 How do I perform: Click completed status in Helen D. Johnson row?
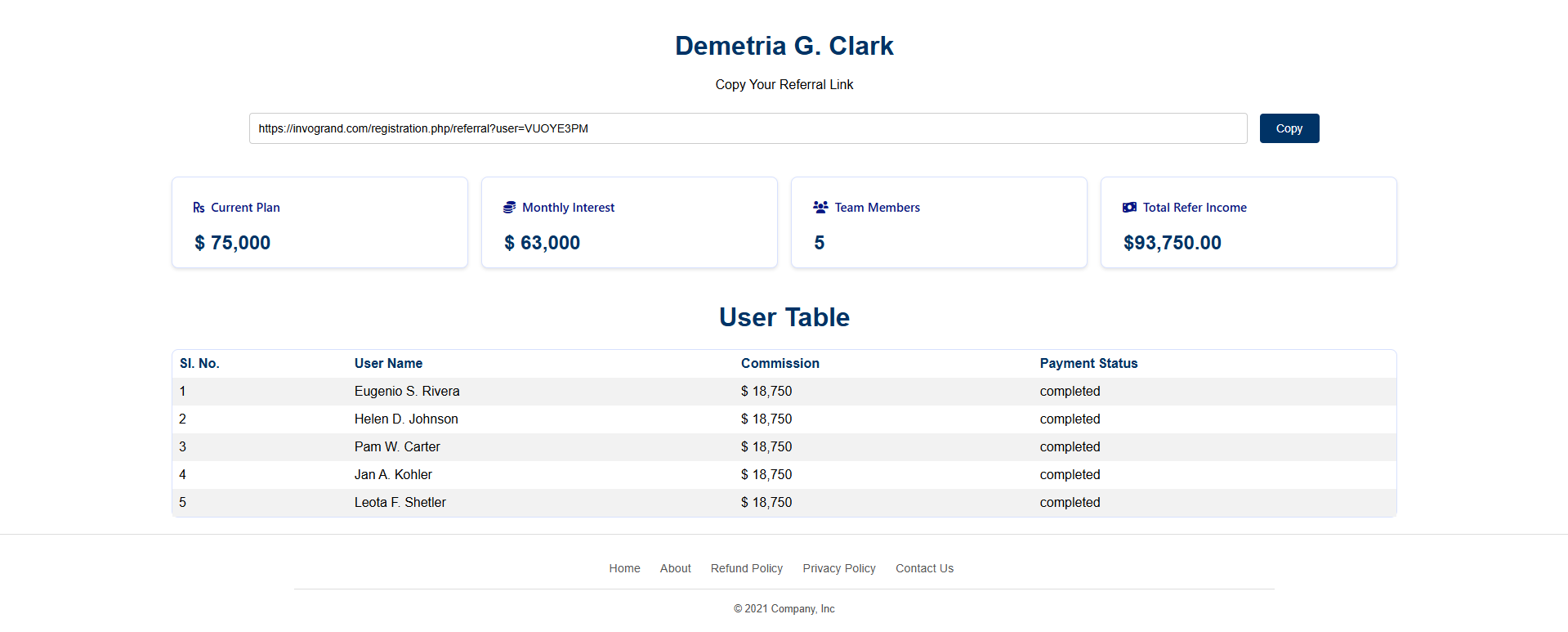click(x=1070, y=419)
